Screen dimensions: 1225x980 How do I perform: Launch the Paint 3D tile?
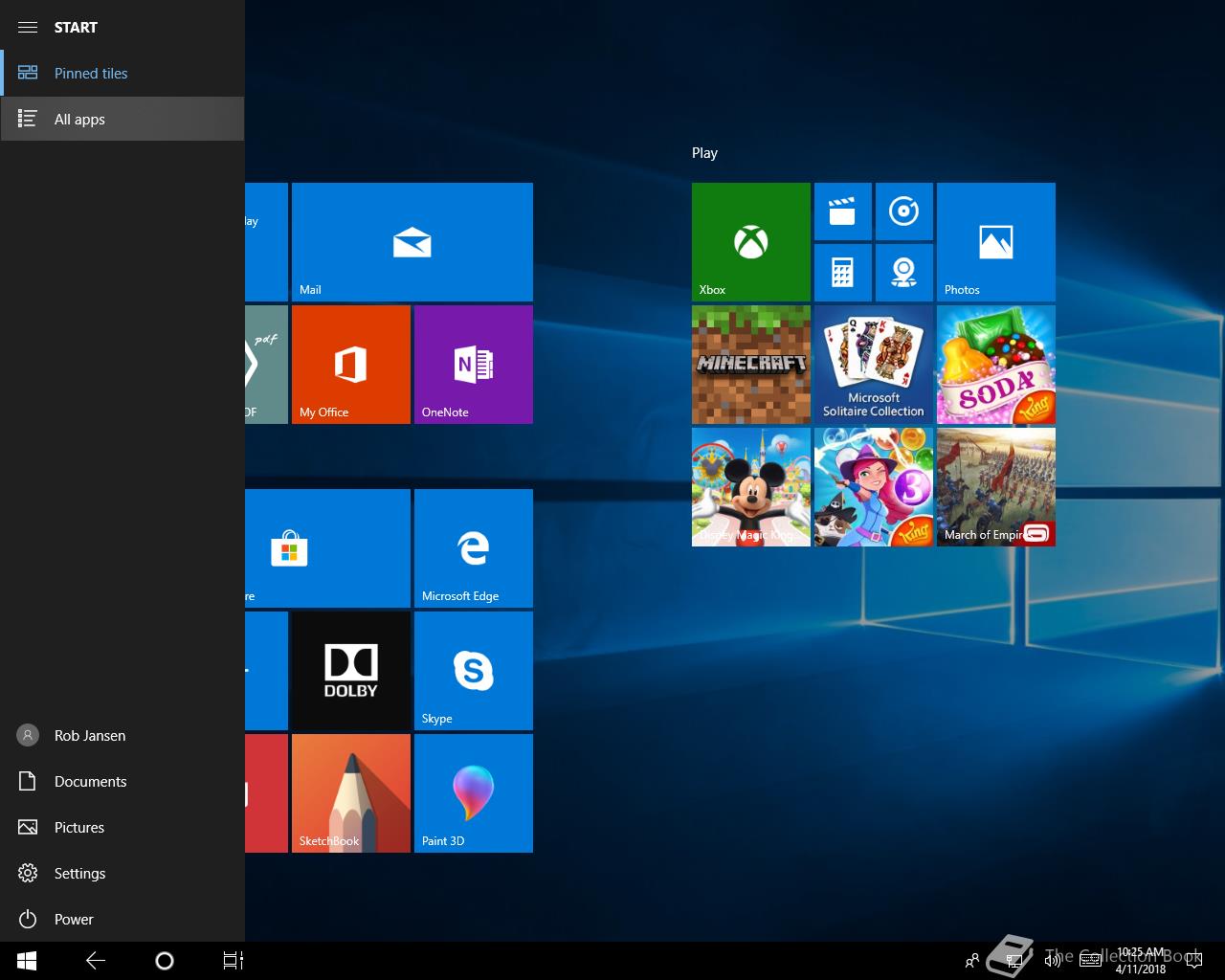tap(474, 793)
